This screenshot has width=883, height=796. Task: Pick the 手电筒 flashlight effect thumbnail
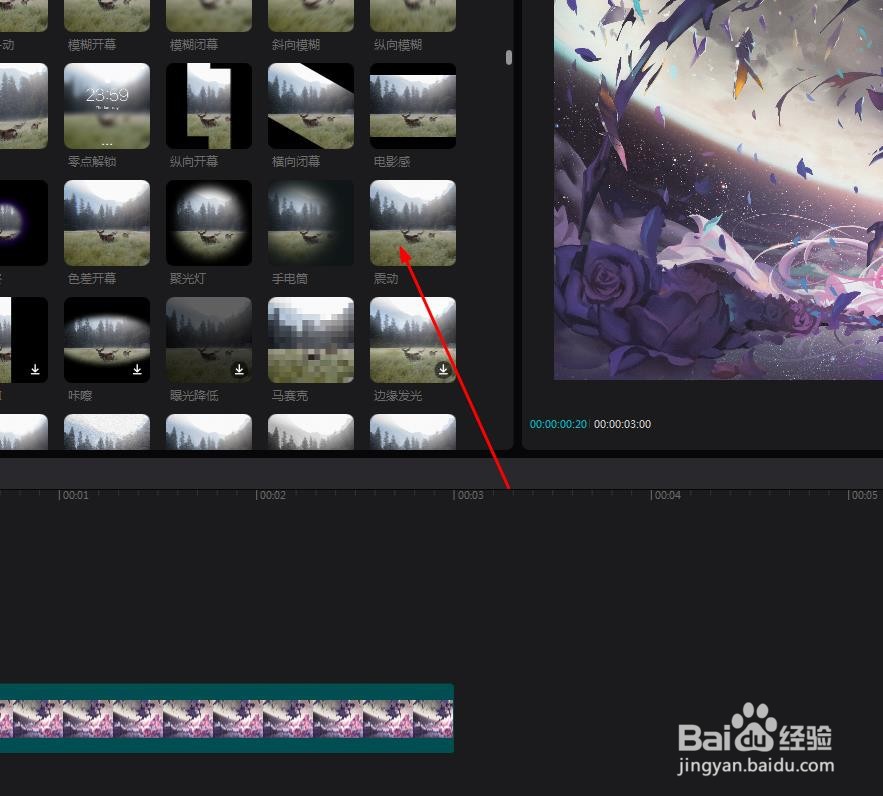point(311,223)
